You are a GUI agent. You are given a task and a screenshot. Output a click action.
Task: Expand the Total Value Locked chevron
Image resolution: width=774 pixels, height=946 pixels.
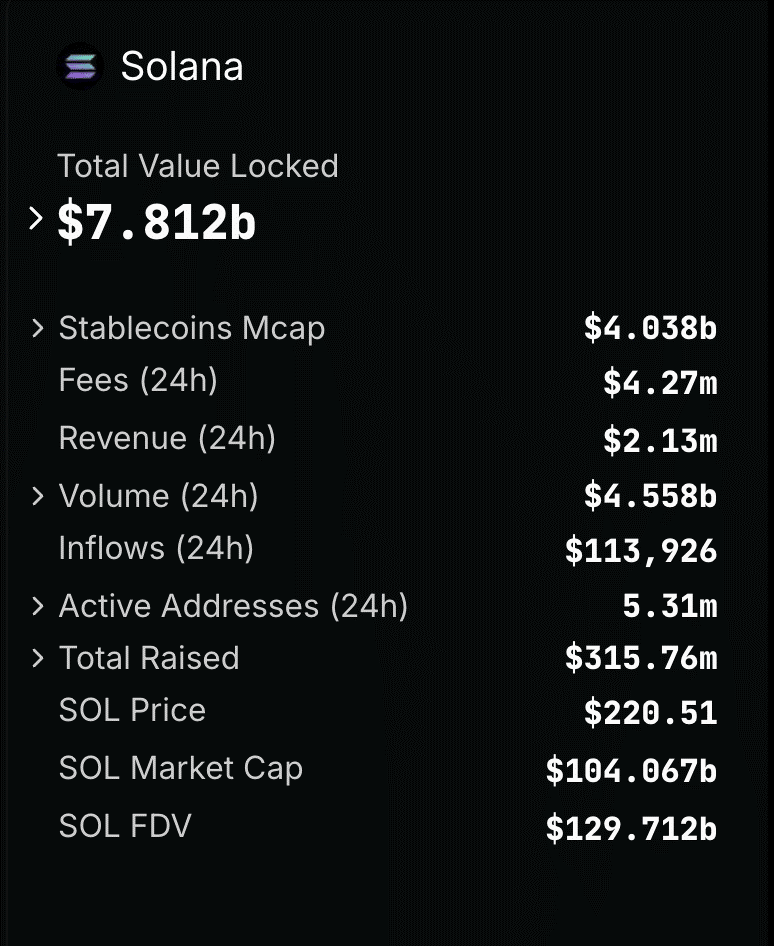pyautogui.click(x=36, y=218)
